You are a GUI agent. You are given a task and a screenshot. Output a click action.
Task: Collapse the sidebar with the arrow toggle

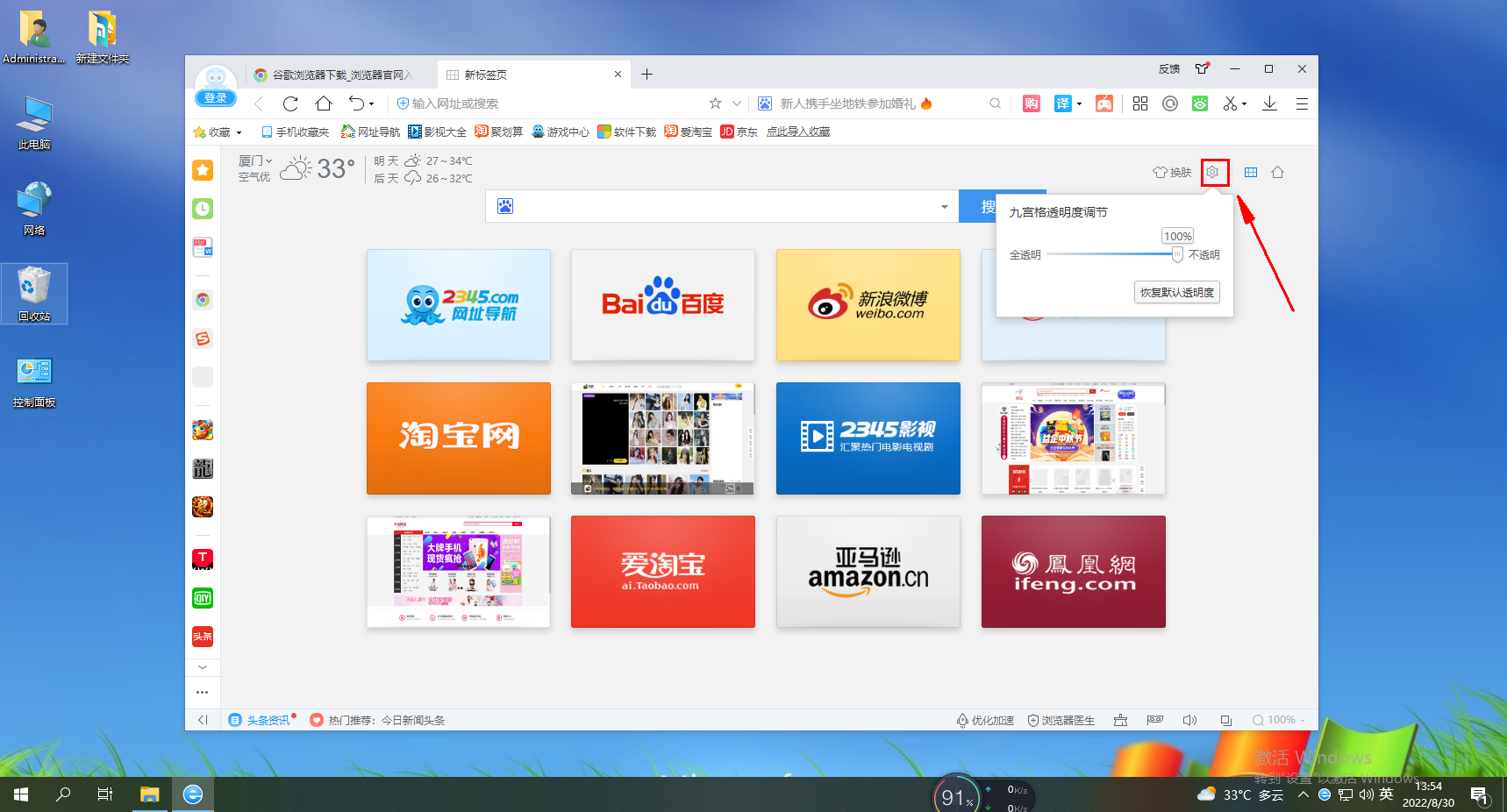click(203, 720)
